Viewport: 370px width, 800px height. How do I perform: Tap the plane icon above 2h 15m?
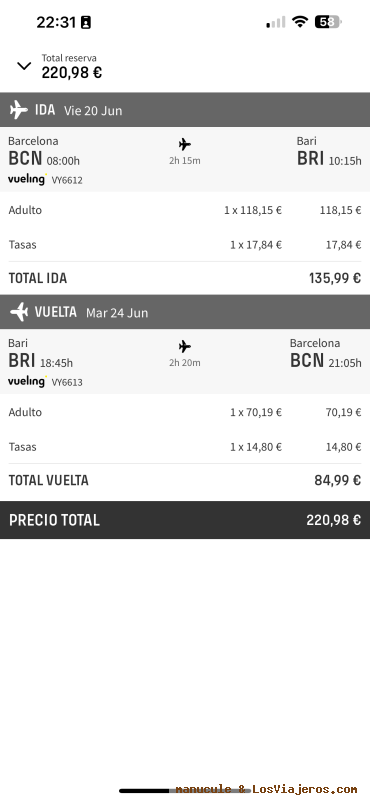click(185, 144)
